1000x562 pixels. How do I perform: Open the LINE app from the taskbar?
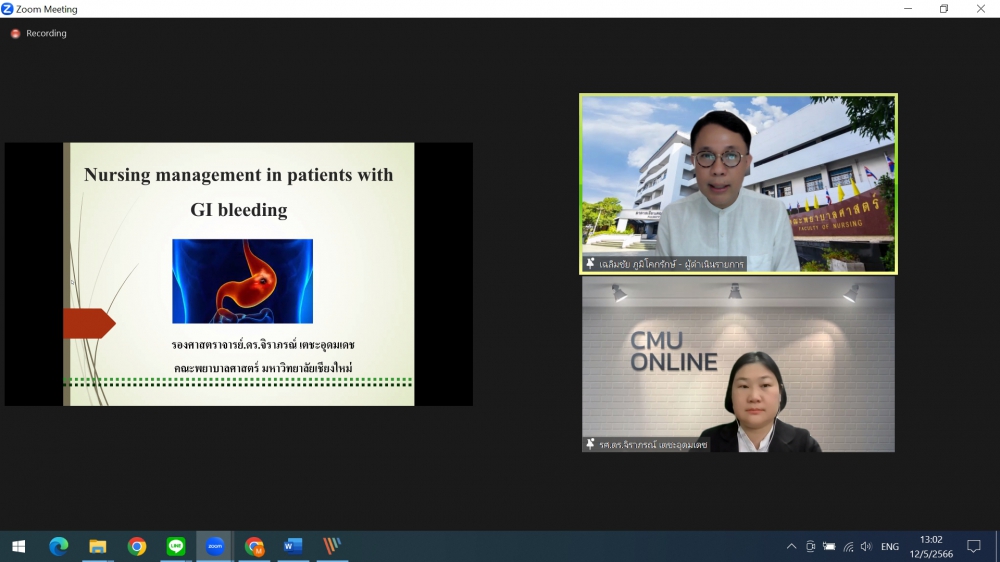[x=176, y=546]
